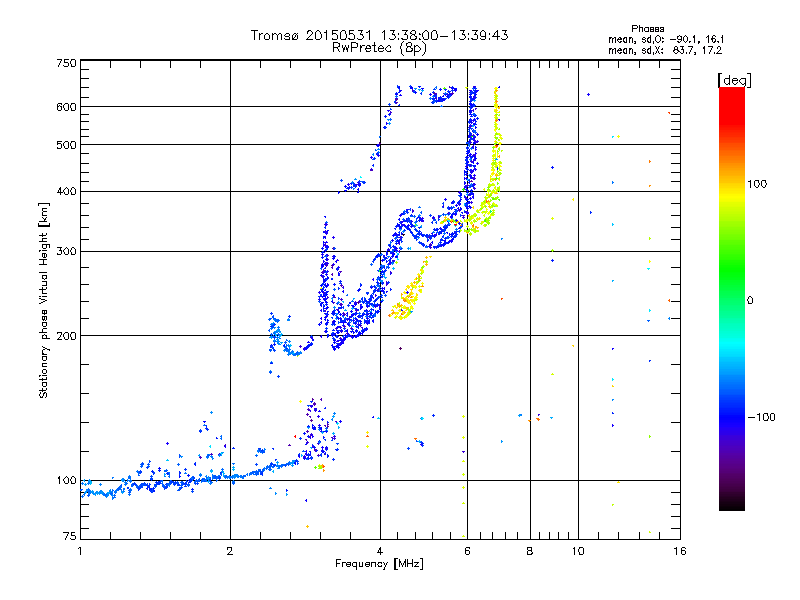Click y-axis tick label '400'

tap(66, 192)
